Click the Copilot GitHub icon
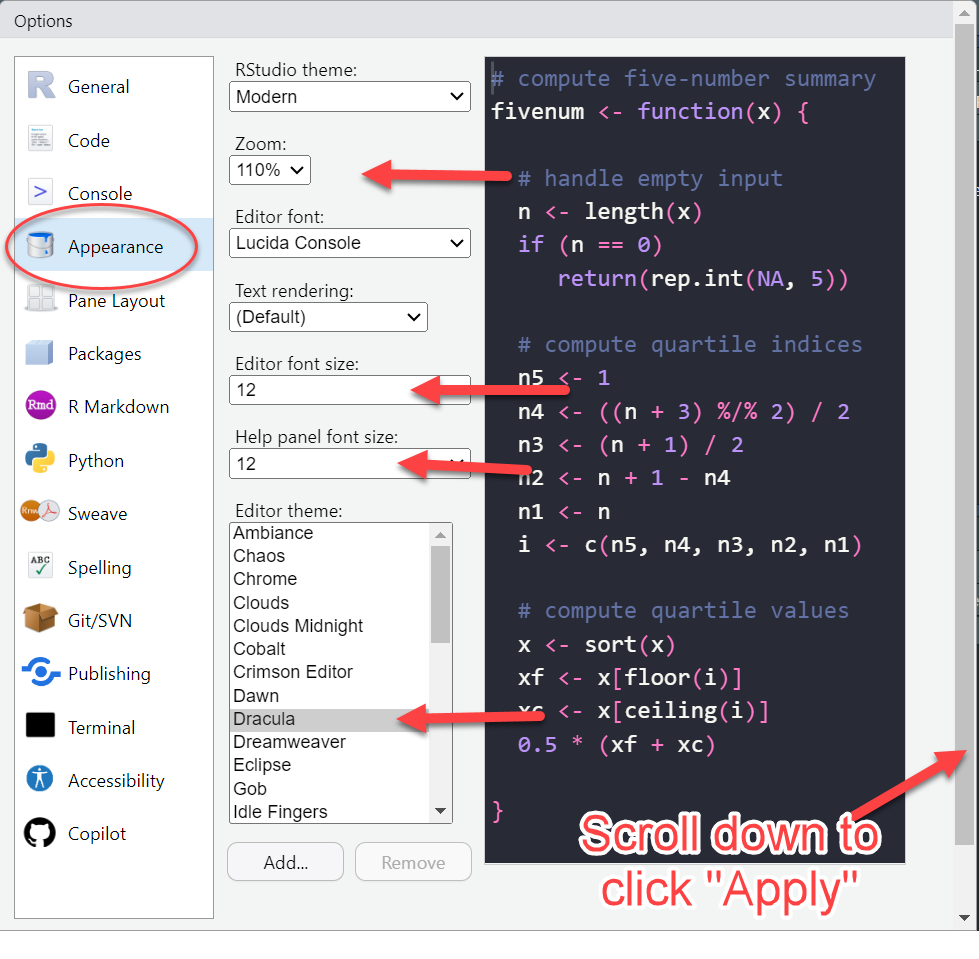 [x=41, y=833]
